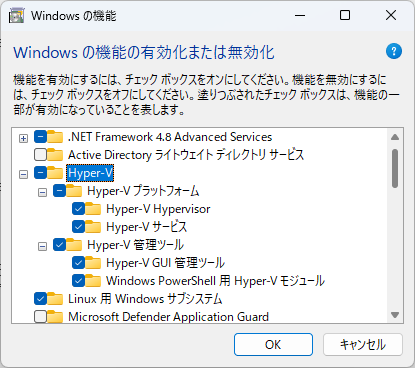Image resolution: width=415 pixels, height=368 pixels.
Task: Select Microsoft Defender Application Guard label
Action: click(168, 317)
